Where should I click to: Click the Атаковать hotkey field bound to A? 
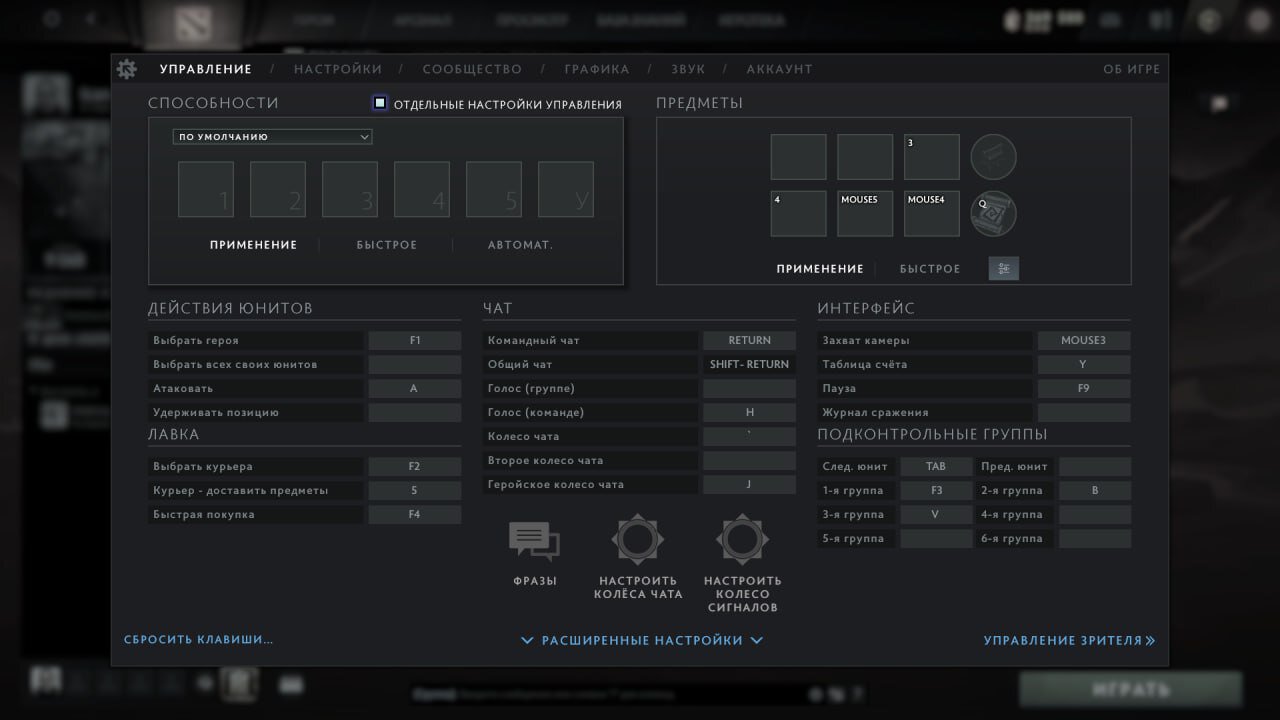414,388
